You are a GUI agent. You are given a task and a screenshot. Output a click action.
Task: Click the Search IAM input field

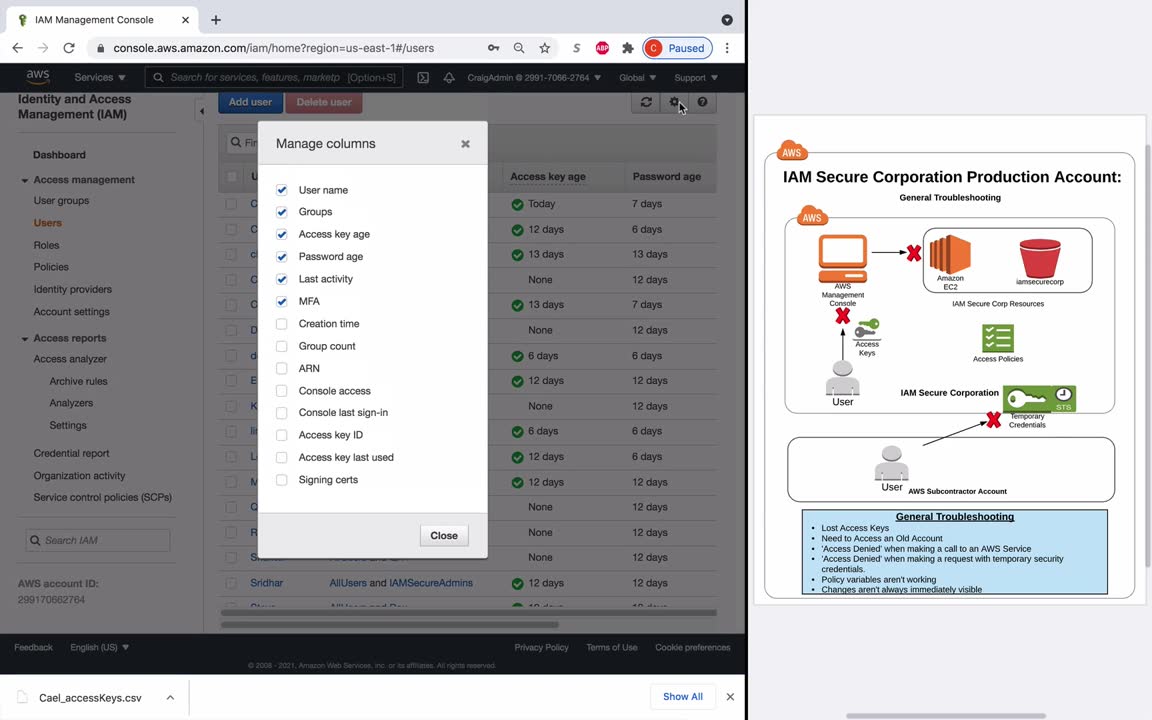click(98, 540)
